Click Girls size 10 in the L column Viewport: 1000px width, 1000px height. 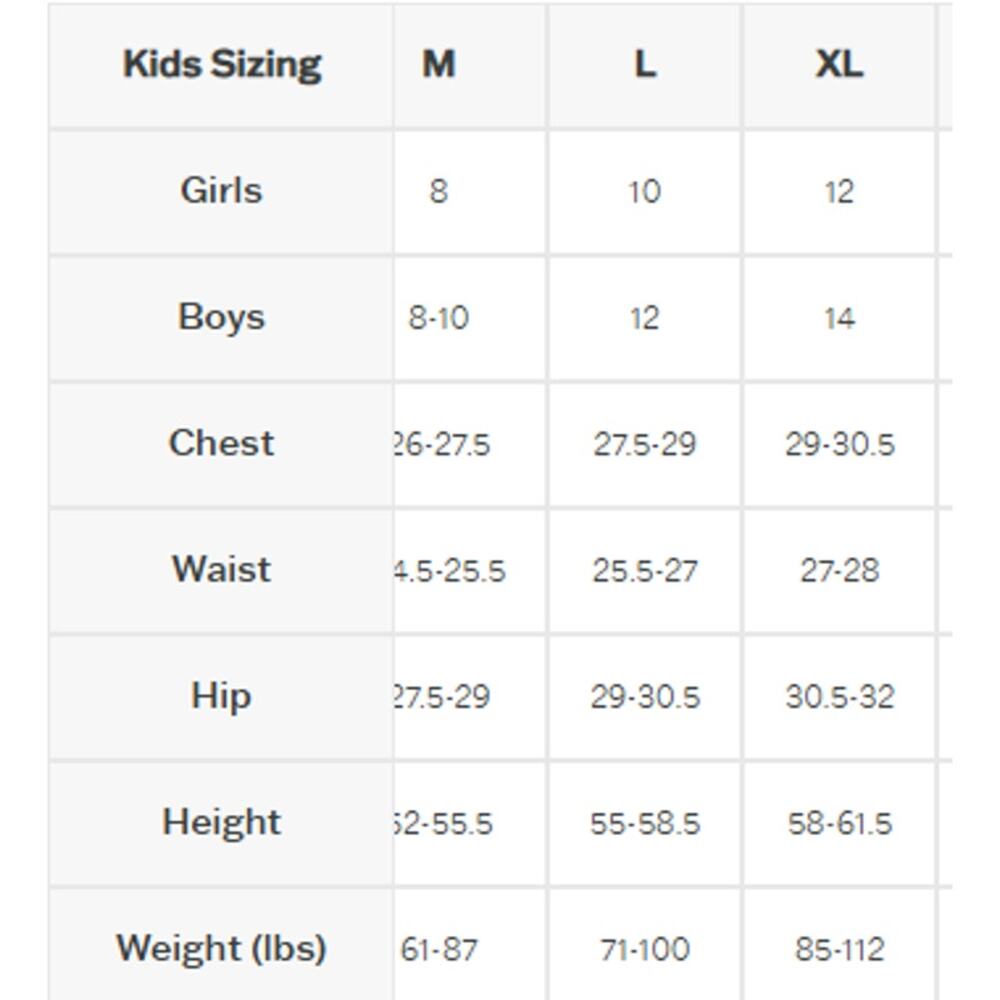645,191
